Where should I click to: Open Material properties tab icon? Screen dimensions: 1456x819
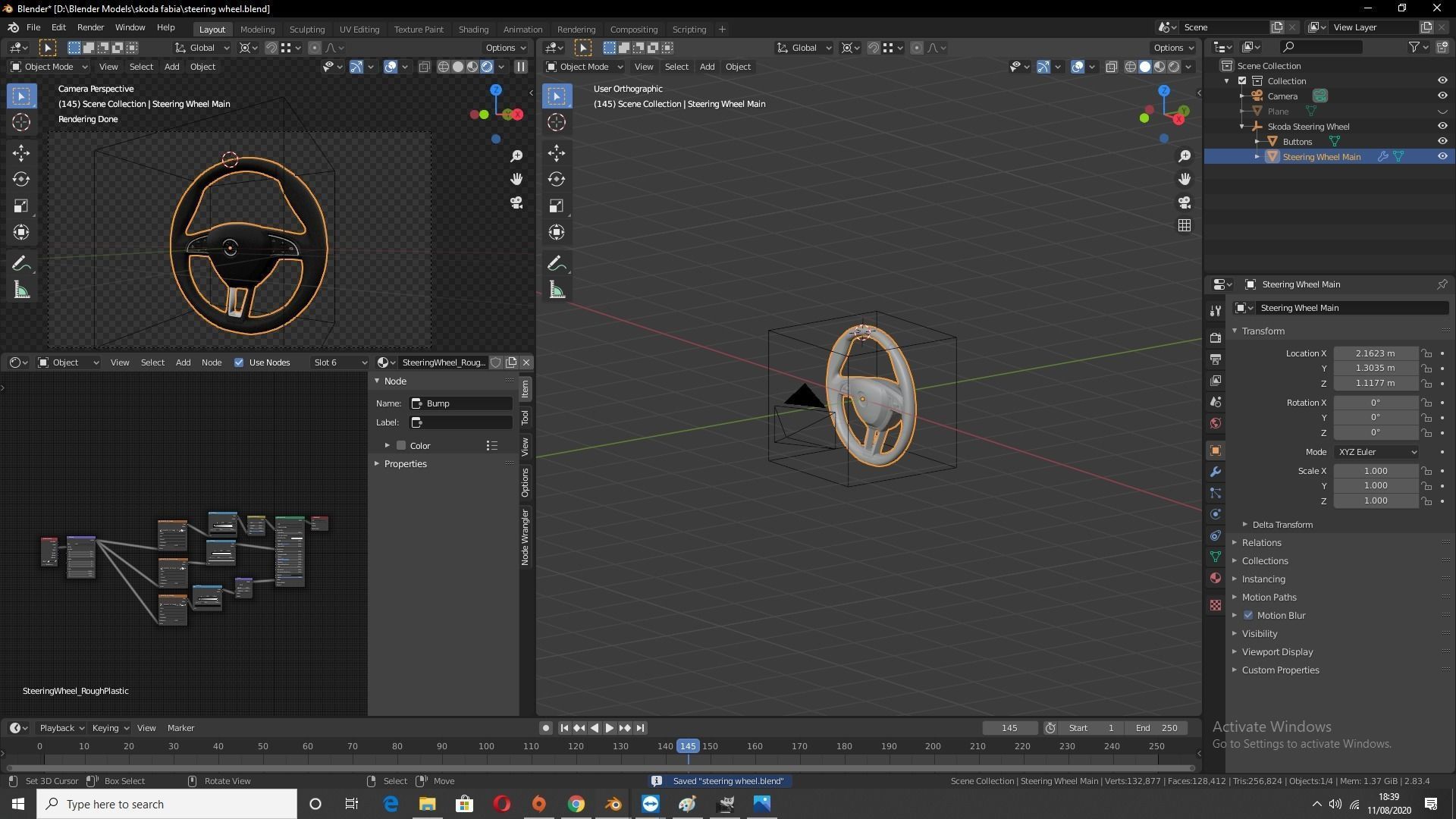point(1216,578)
